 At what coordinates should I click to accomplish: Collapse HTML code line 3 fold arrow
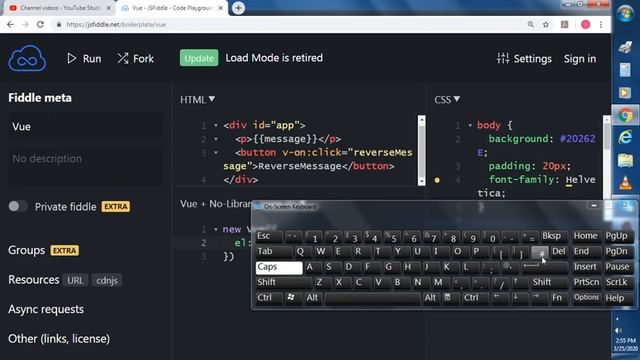(x=216, y=152)
